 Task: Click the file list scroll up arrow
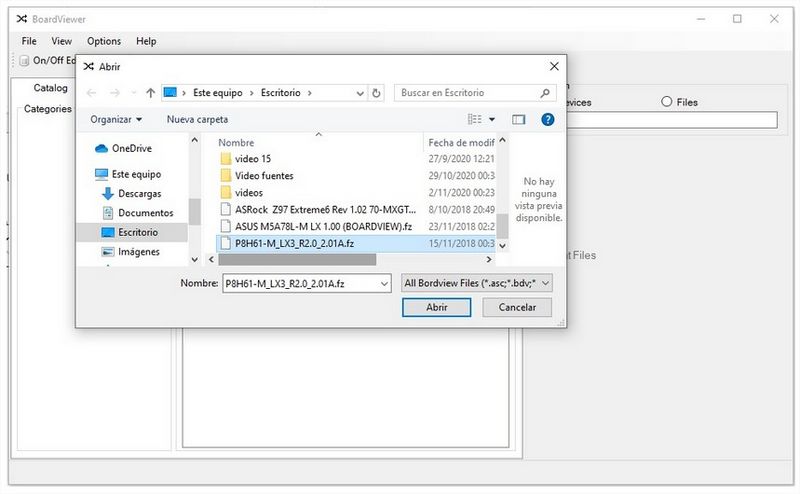(502, 140)
